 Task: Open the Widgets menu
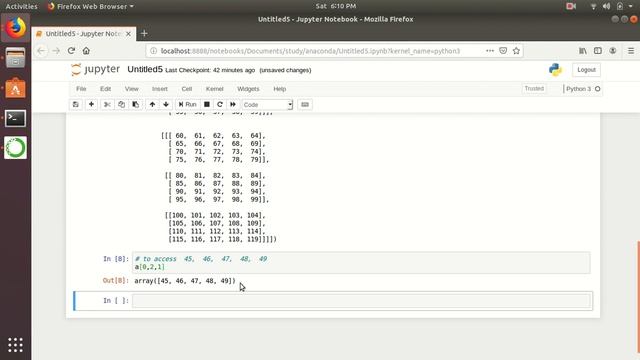[x=248, y=89]
